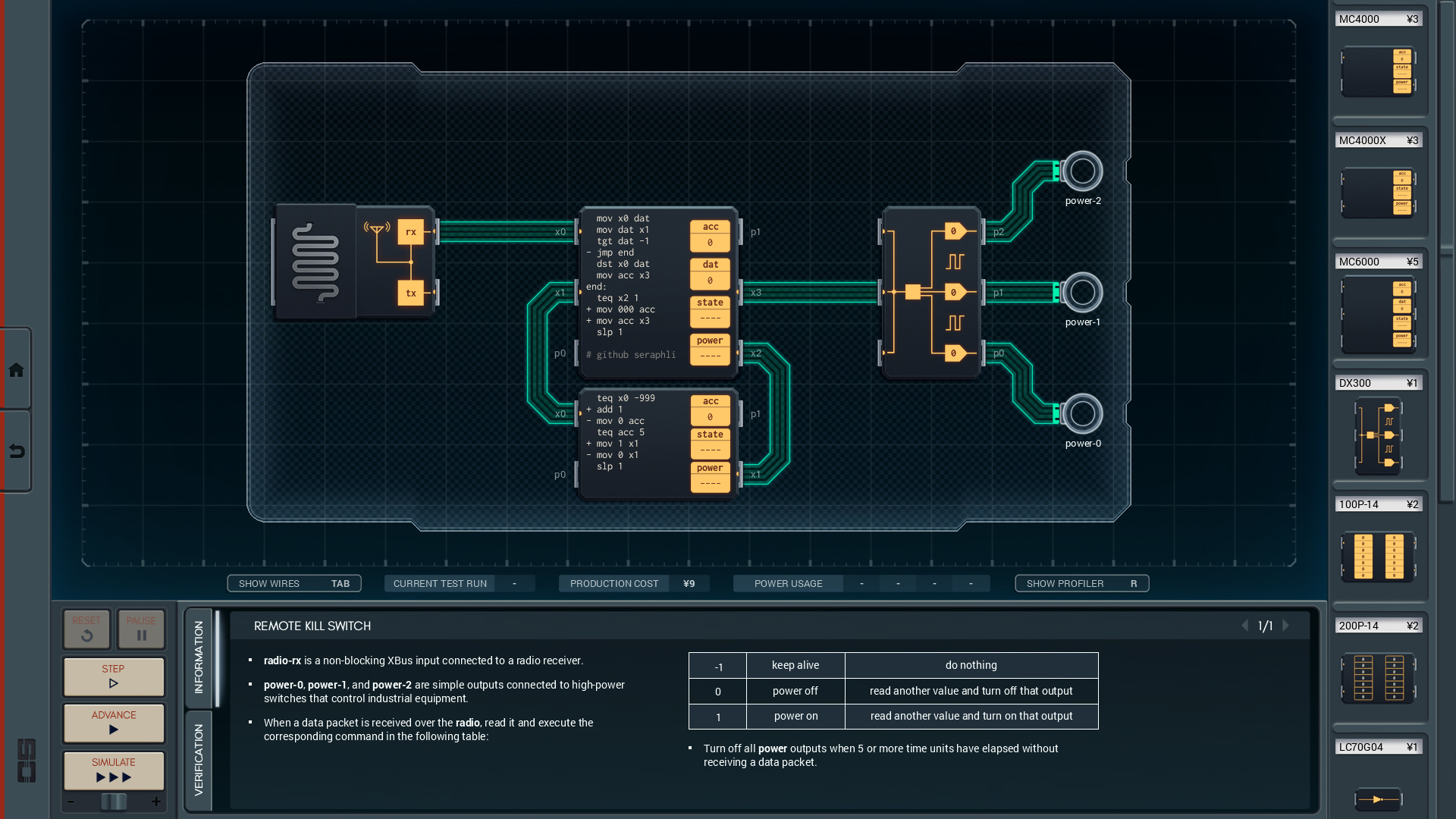Image resolution: width=1456 pixels, height=819 pixels.
Task: Select the MC4000X microcontroller part
Action: pos(1378,193)
